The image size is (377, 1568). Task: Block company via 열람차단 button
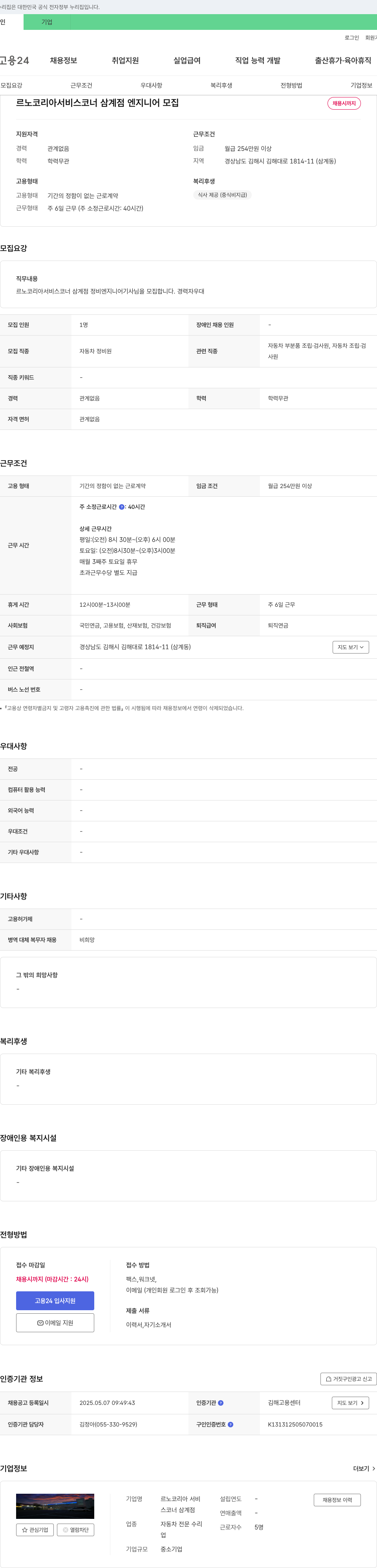coord(75,1529)
